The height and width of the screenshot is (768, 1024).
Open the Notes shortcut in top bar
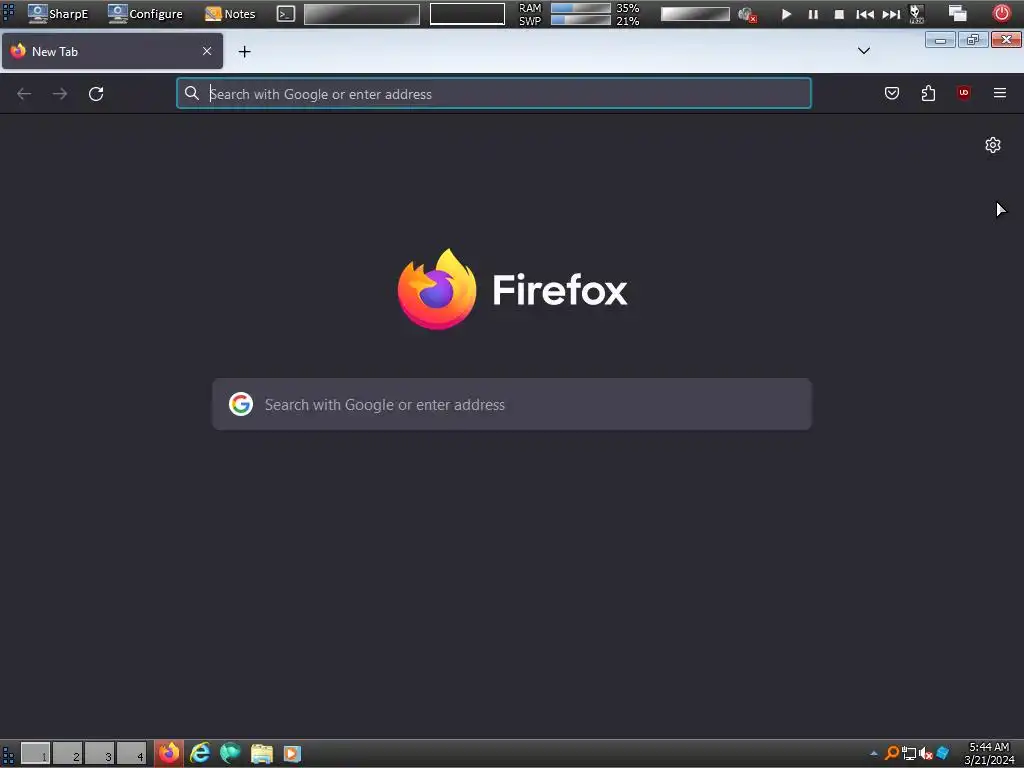(230, 14)
